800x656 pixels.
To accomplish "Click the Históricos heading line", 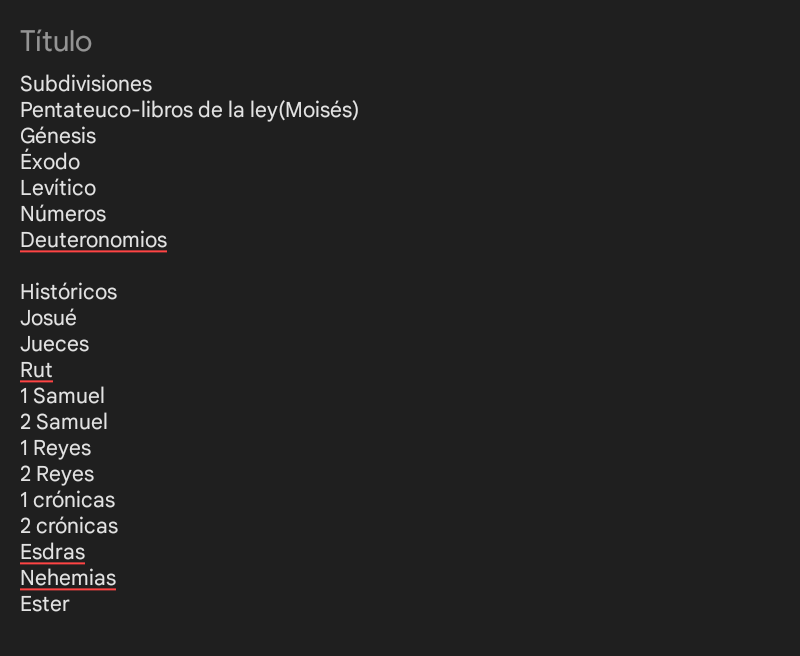I will point(69,292).
